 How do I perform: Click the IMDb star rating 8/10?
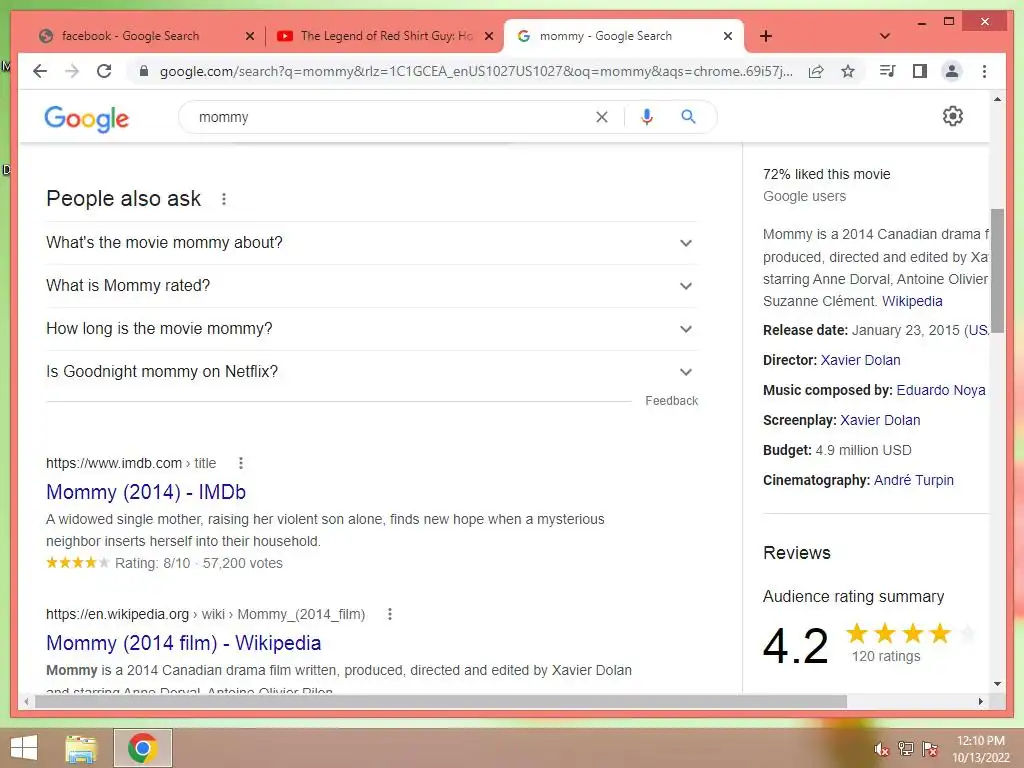(77, 562)
